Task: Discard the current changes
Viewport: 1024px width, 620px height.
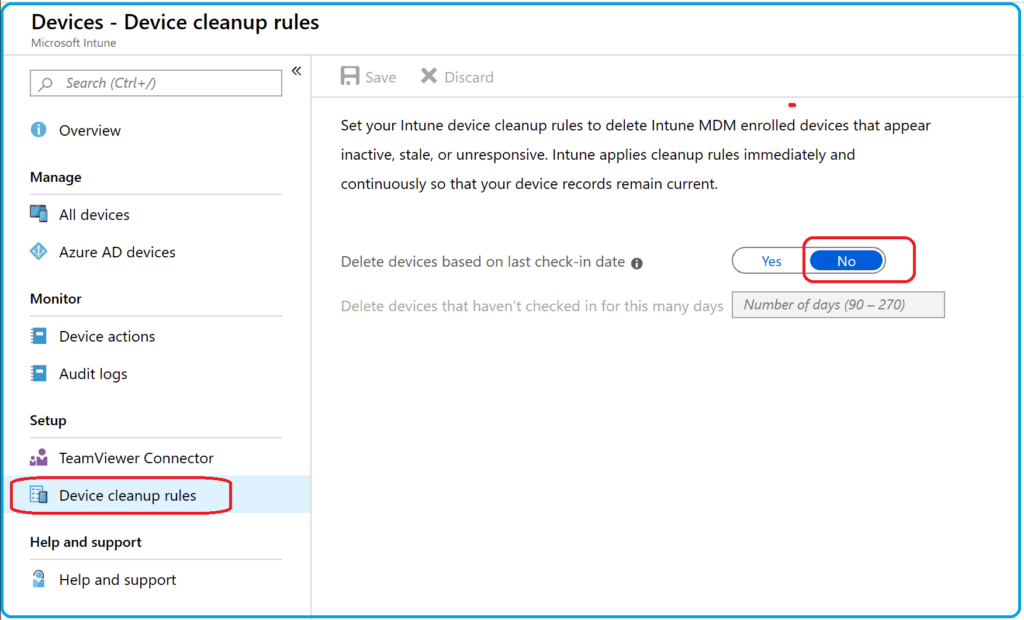Action: pyautogui.click(x=456, y=76)
